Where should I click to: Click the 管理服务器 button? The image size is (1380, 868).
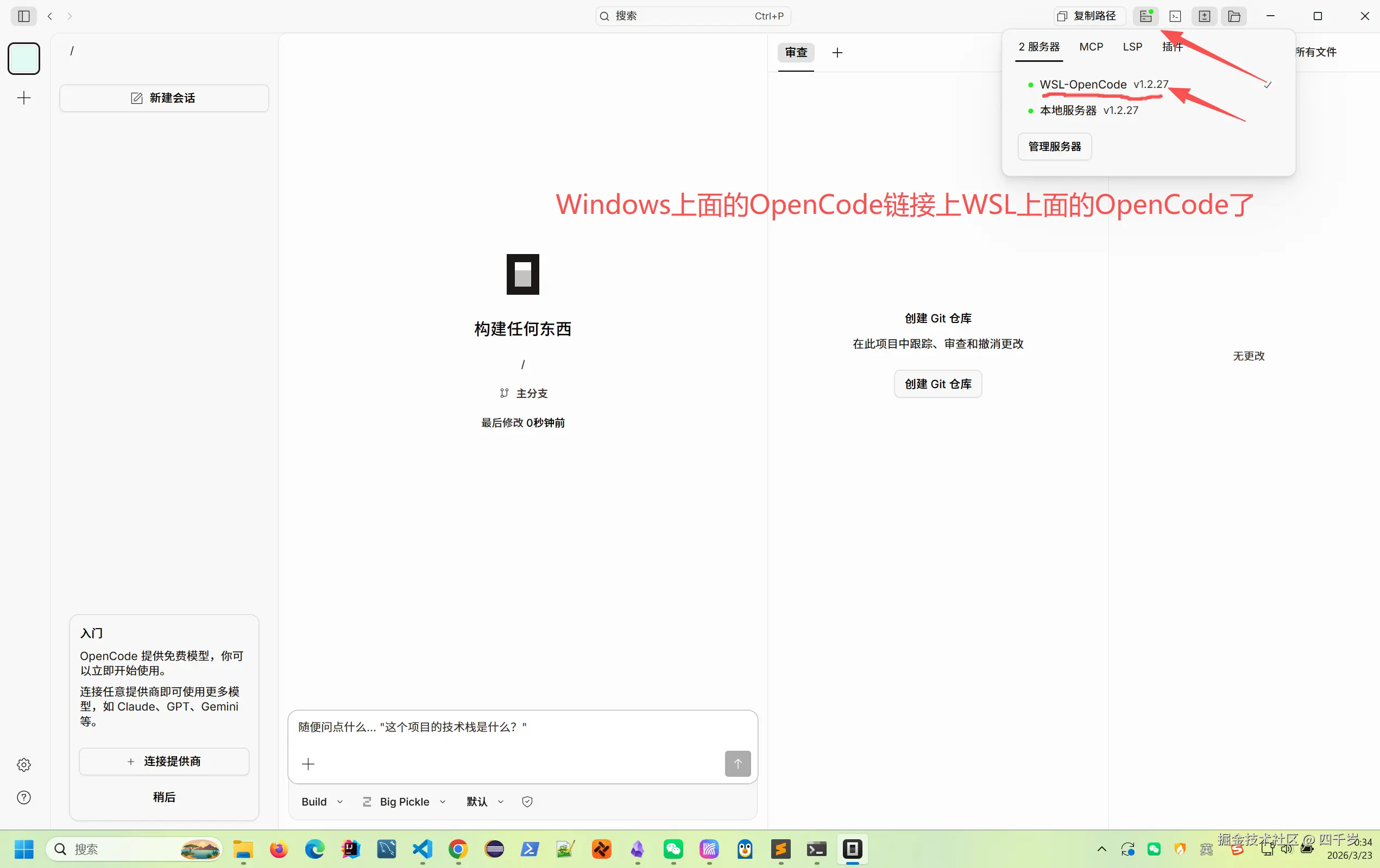click(1055, 147)
